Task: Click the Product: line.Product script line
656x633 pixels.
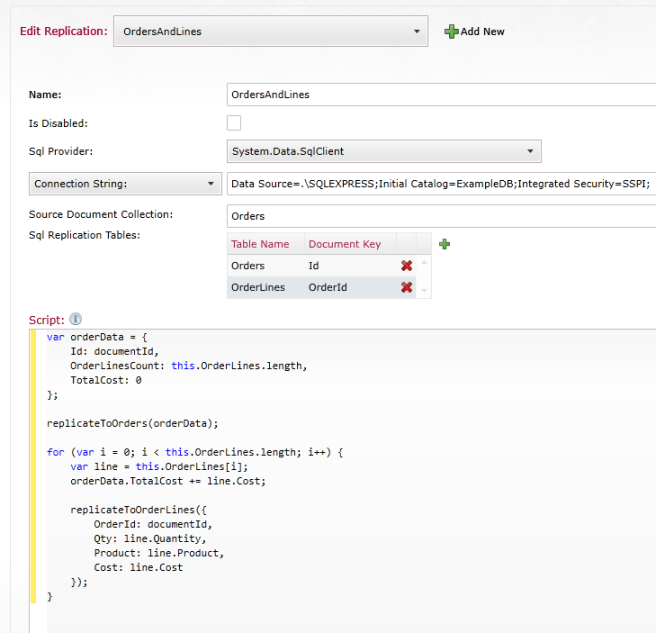Action: click(x=159, y=553)
